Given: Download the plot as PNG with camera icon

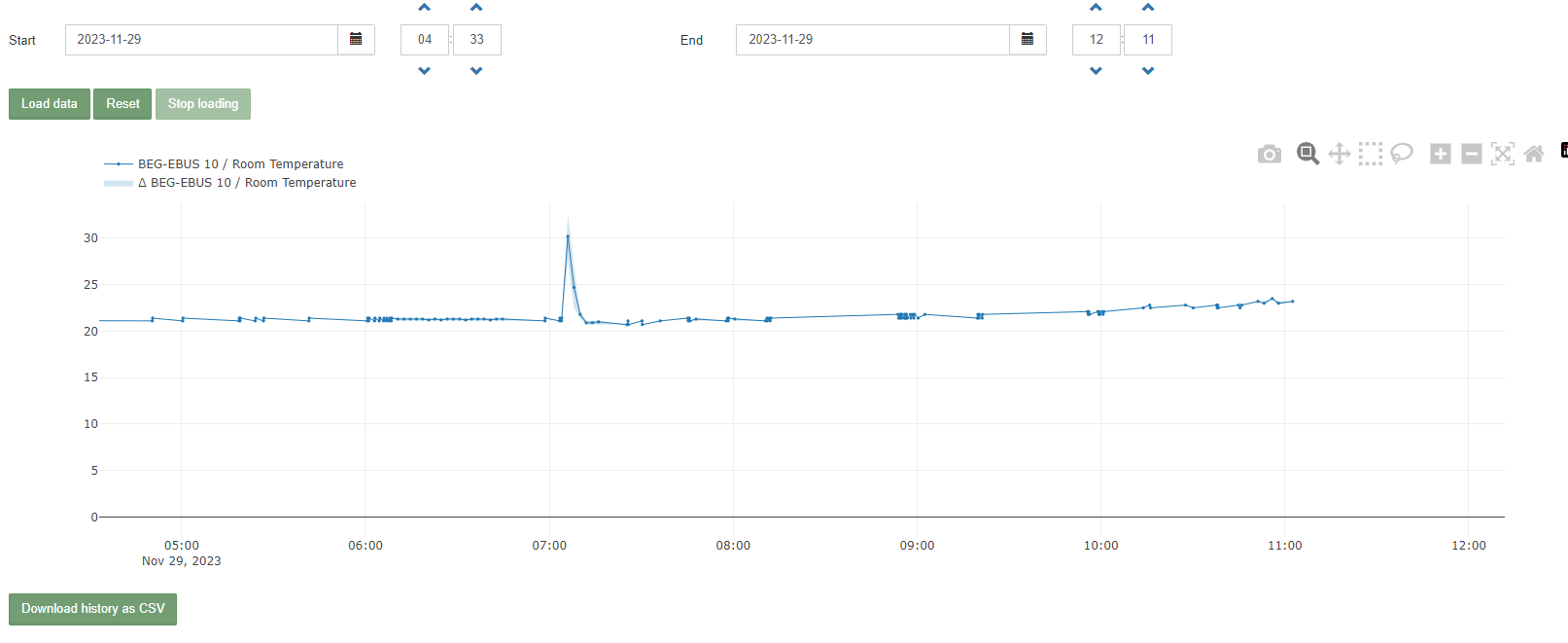Looking at the screenshot, I should (1269, 155).
